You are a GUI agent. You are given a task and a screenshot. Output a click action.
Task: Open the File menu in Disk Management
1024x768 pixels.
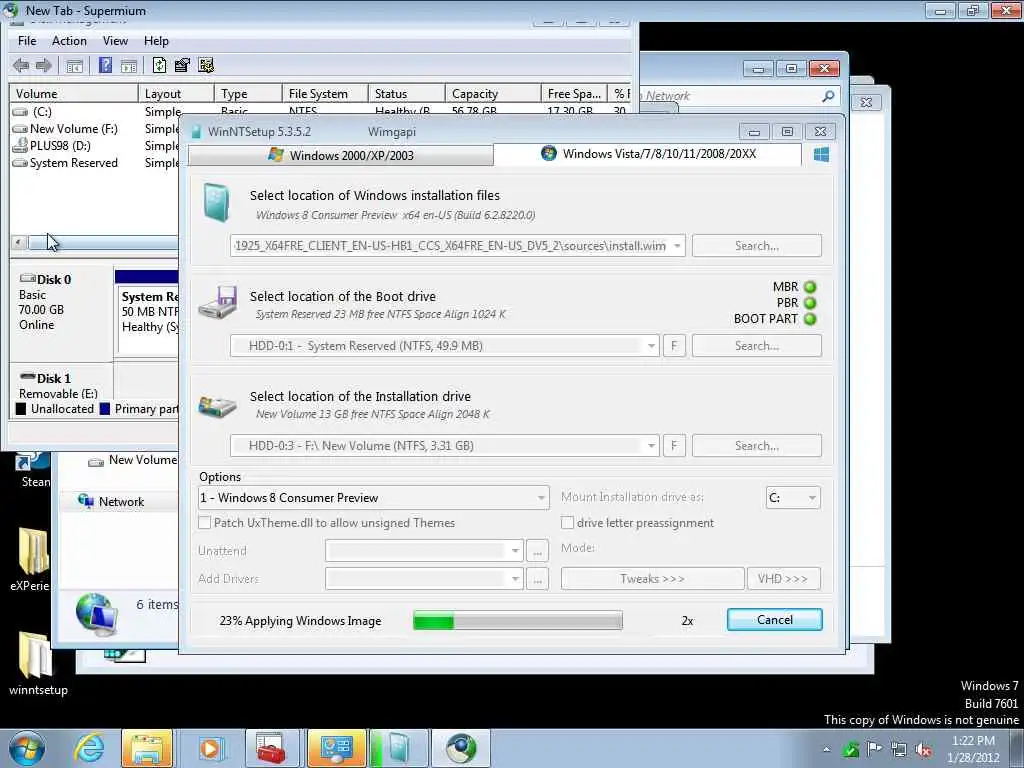tap(27, 40)
